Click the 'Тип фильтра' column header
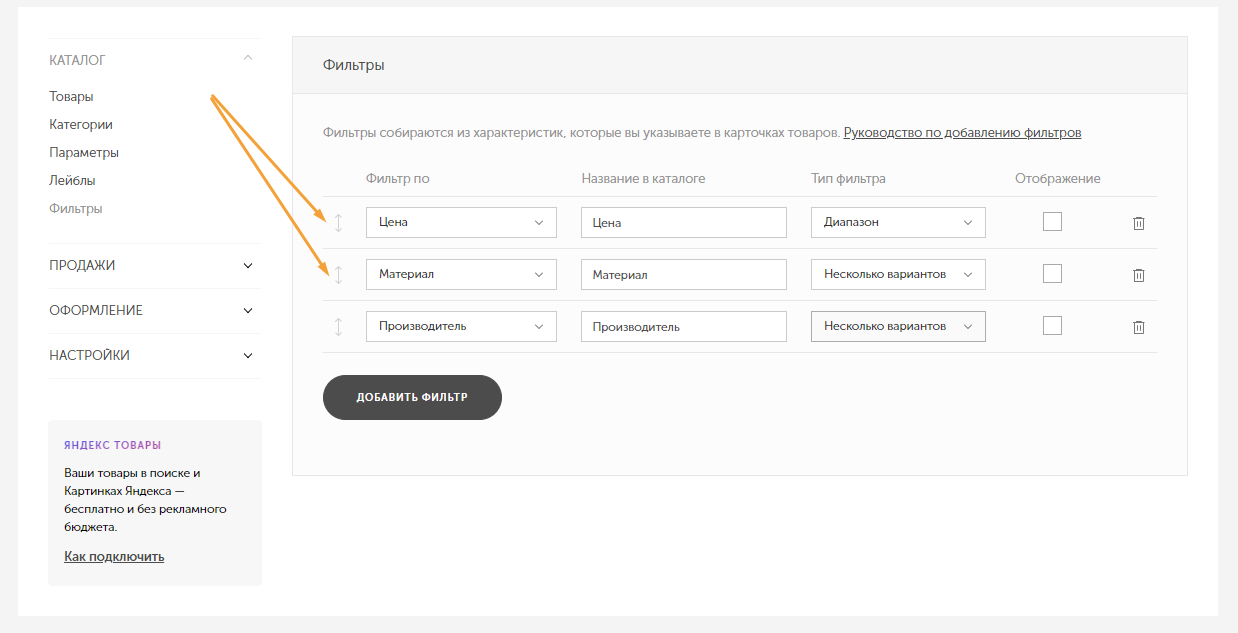The height and width of the screenshot is (633, 1238). (x=848, y=179)
